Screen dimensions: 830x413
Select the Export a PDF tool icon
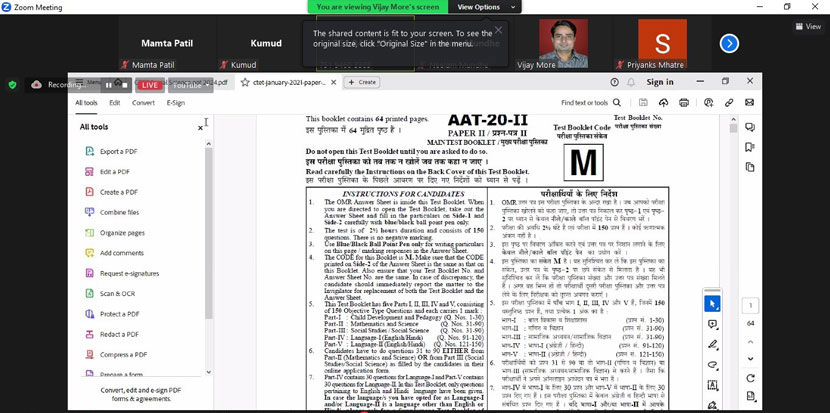click(89, 151)
